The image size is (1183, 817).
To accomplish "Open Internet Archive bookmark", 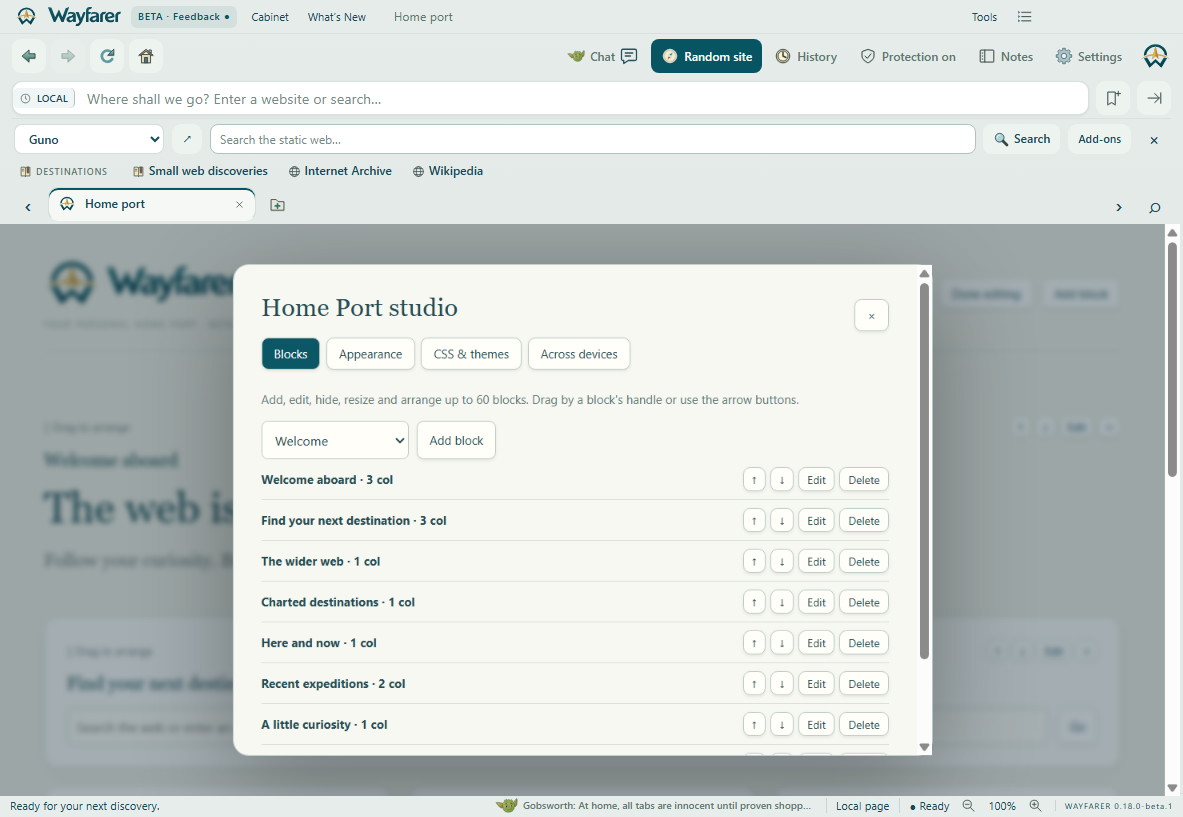I will coord(340,171).
